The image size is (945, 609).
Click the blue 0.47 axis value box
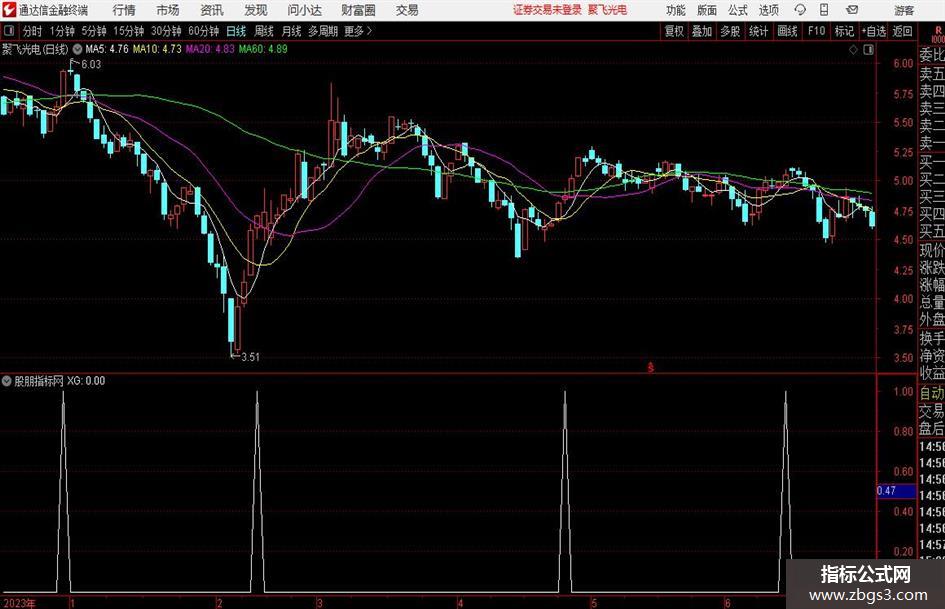(896, 491)
